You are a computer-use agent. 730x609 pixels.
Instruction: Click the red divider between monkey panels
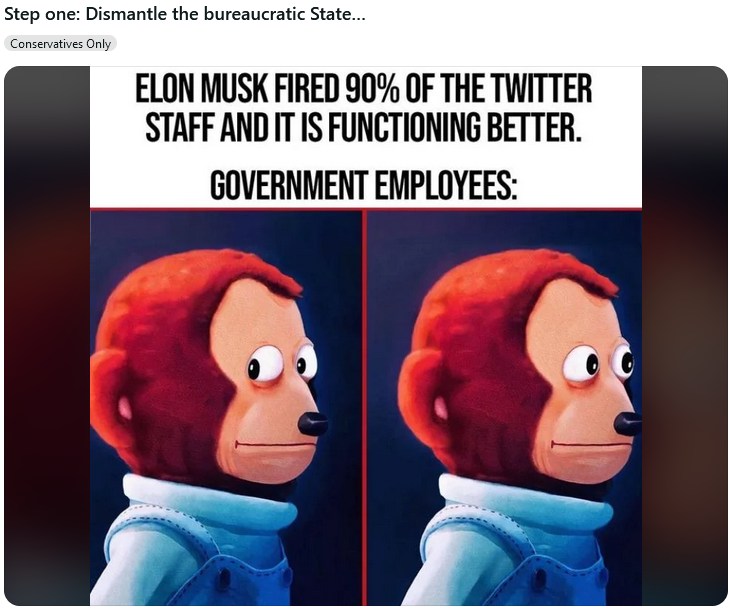(x=365, y=408)
